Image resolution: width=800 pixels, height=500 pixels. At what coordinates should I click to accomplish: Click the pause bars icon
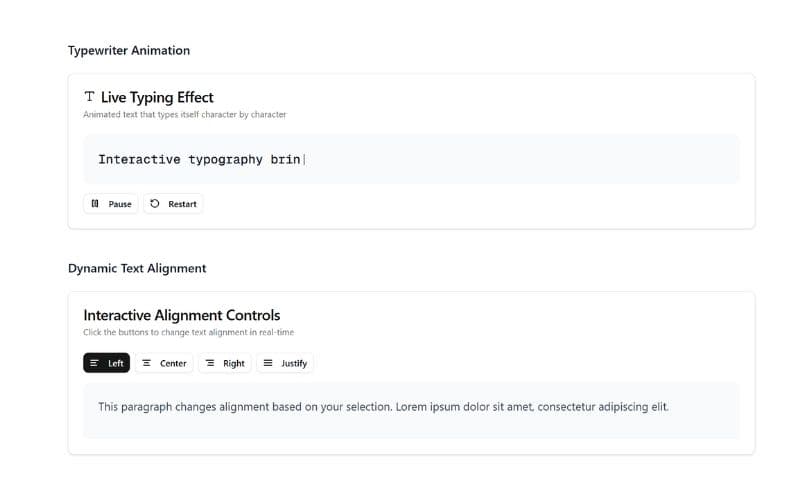coord(95,204)
